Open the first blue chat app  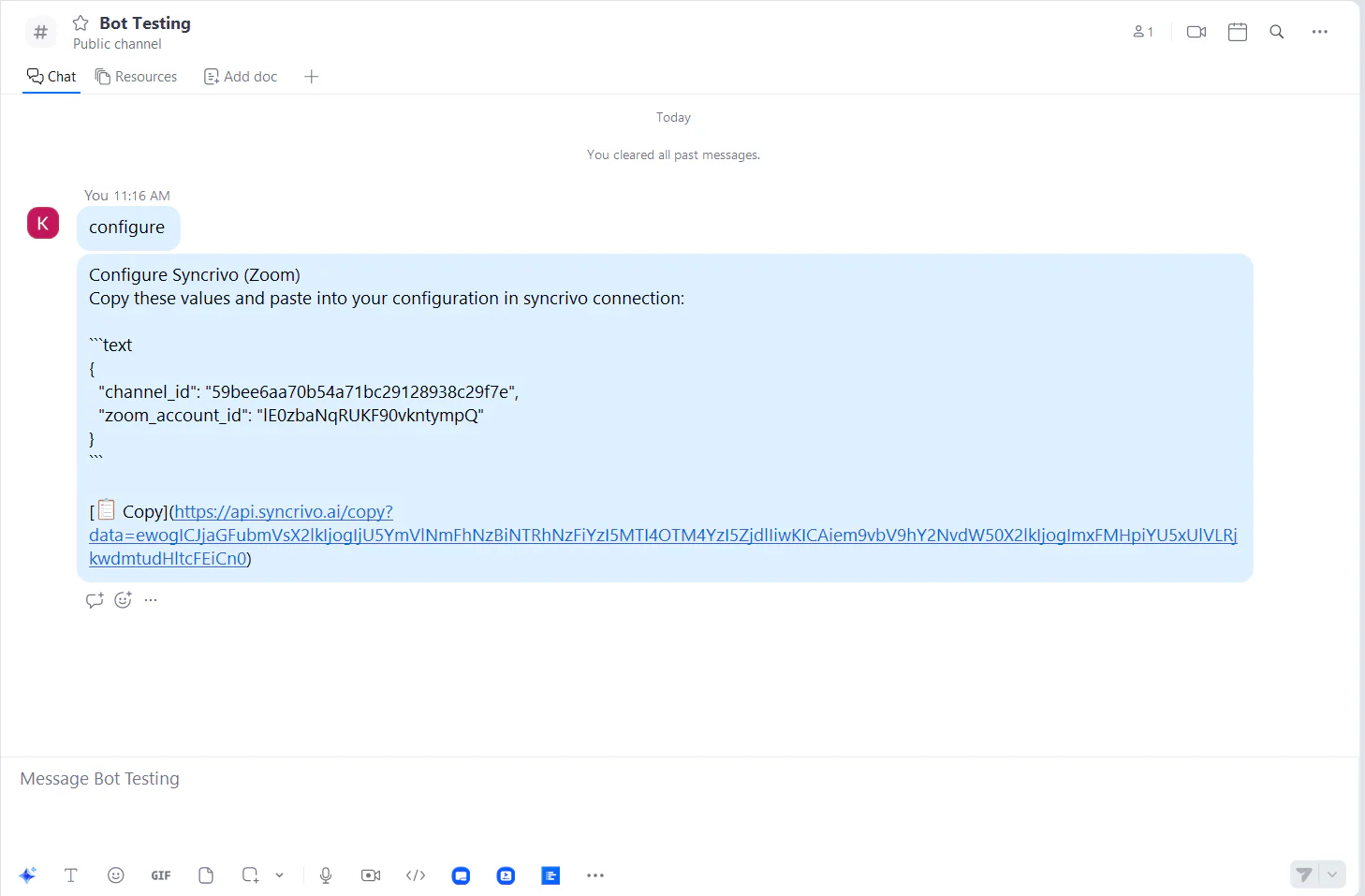click(x=461, y=875)
